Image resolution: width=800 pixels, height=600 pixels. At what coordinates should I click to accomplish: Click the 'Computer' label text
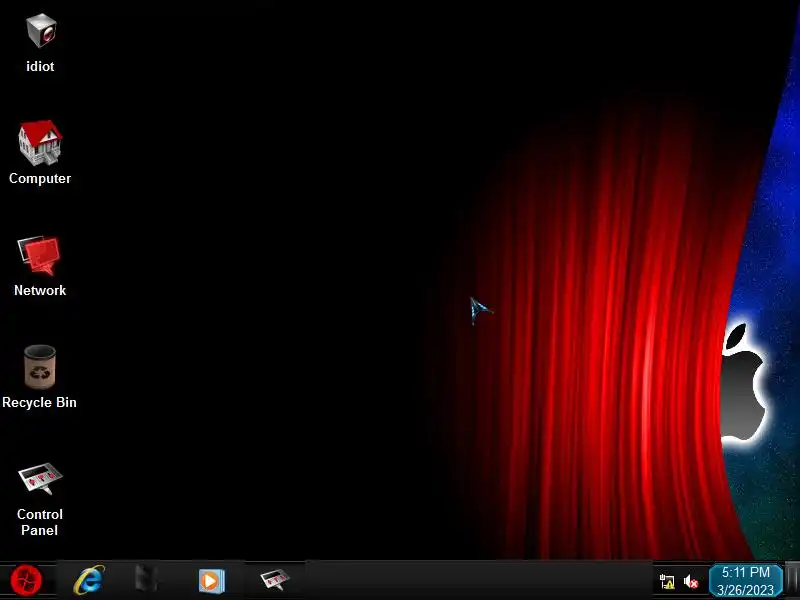point(40,179)
